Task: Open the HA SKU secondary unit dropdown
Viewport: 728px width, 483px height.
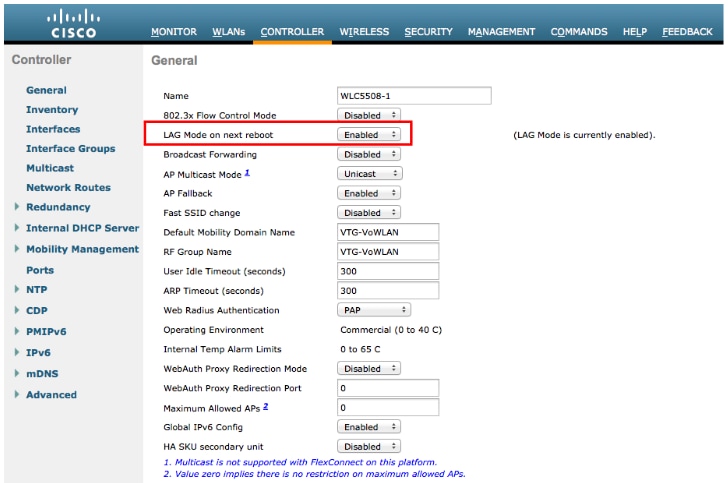Action: click(x=369, y=446)
